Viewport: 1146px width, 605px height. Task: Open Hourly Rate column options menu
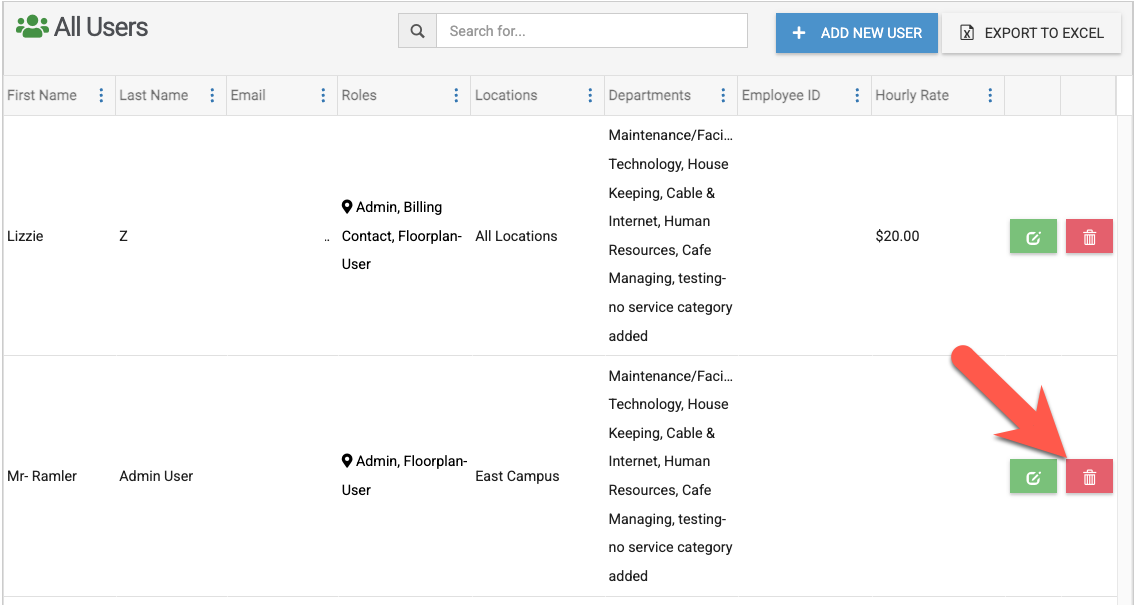tap(990, 96)
